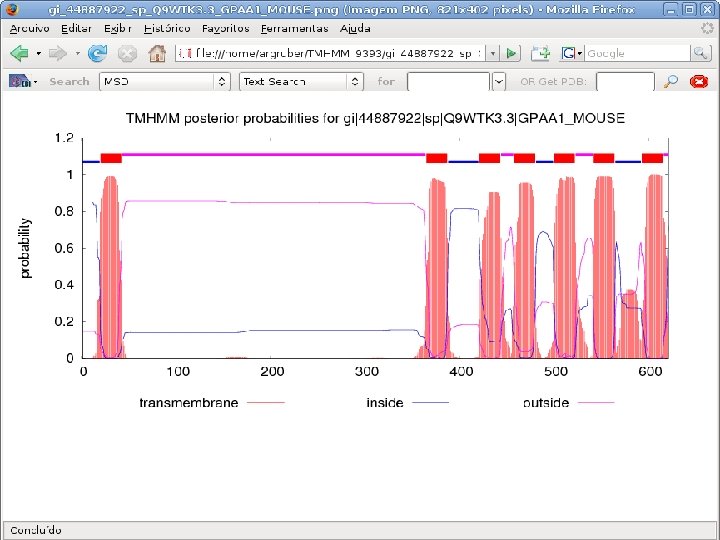720x540 pixels.
Task: Open the Ajuda menu
Action: point(355,28)
